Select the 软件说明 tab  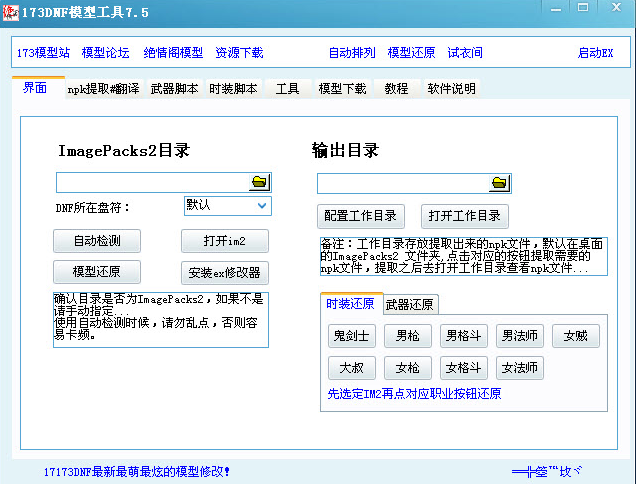pyautogui.click(x=451, y=89)
